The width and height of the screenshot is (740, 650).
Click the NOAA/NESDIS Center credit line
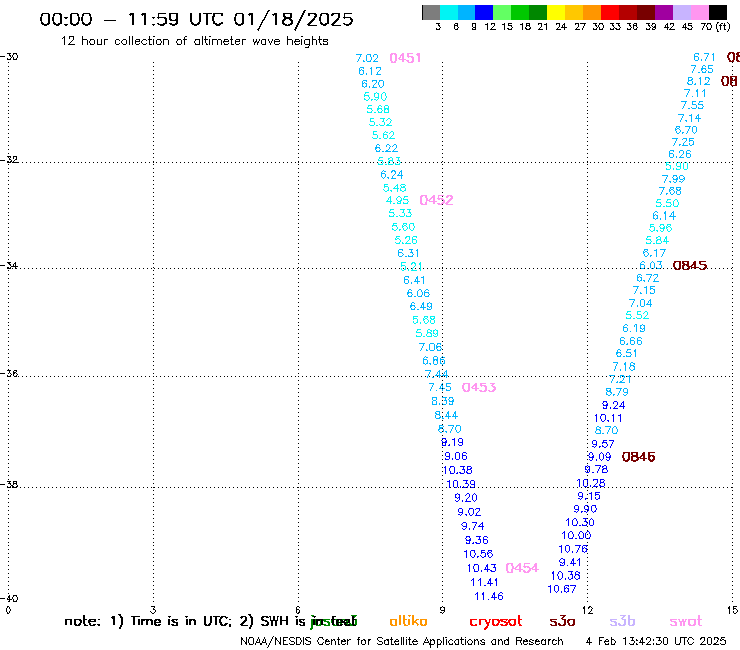click(402, 641)
